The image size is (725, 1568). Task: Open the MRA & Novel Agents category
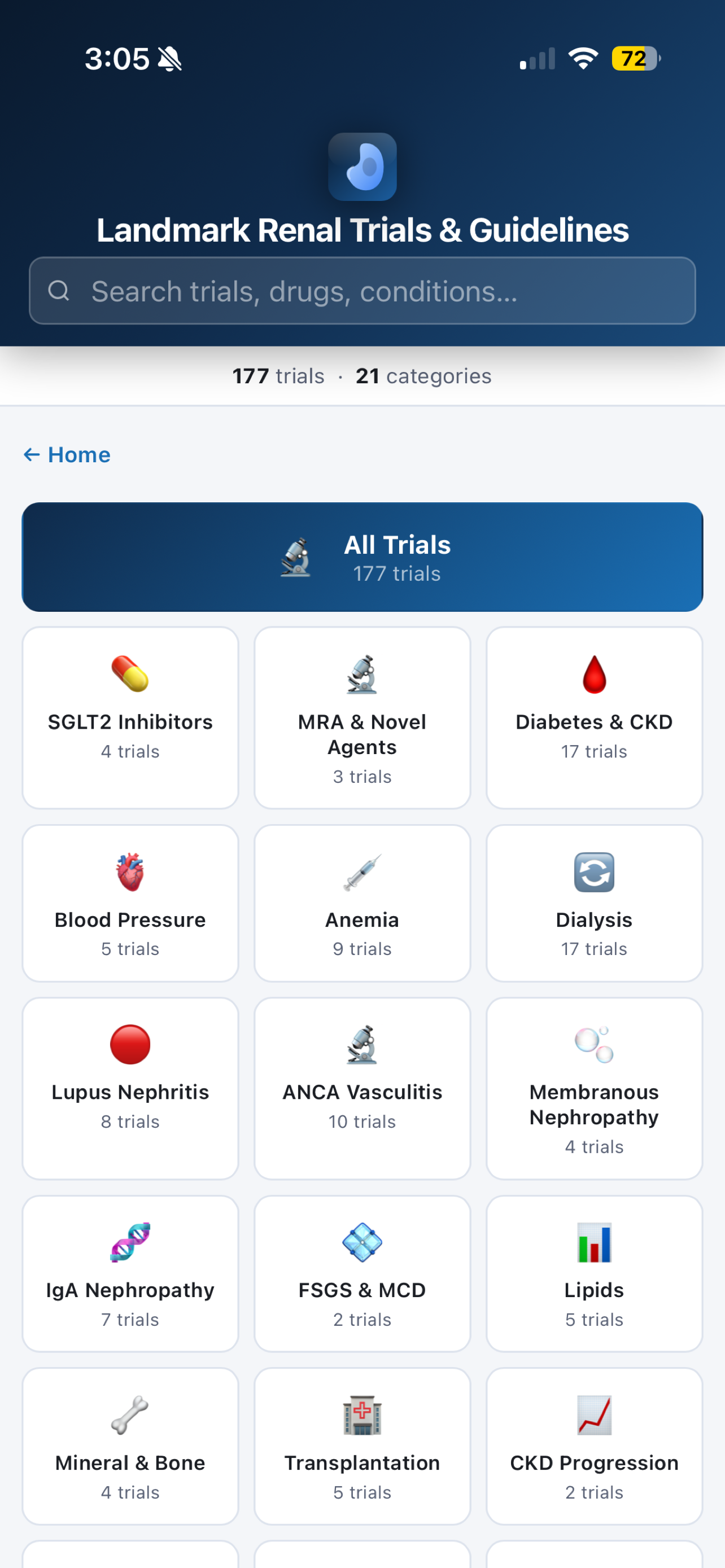tap(362, 717)
